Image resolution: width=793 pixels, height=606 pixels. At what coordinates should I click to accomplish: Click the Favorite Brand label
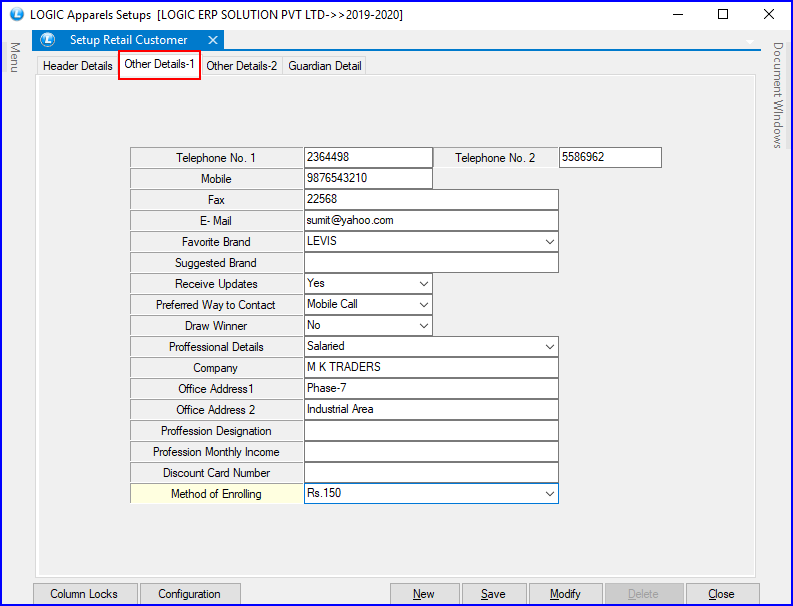[216, 242]
